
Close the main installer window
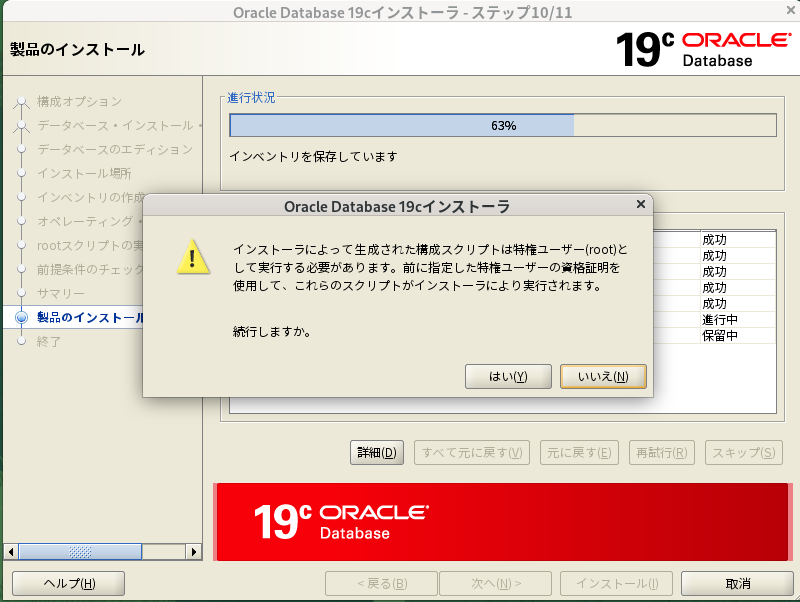pyautogui.click(x=791, y=10)
